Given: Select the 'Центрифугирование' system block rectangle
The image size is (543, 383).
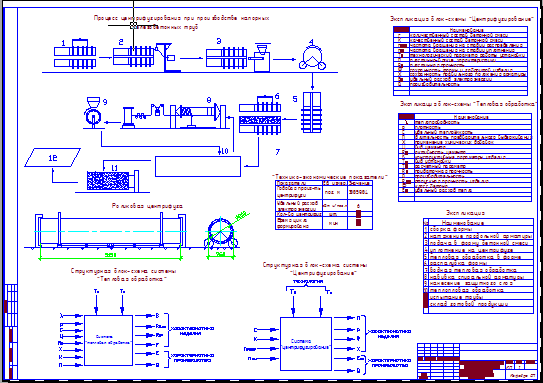Looking at the screenshot, I should click(306, 344).
